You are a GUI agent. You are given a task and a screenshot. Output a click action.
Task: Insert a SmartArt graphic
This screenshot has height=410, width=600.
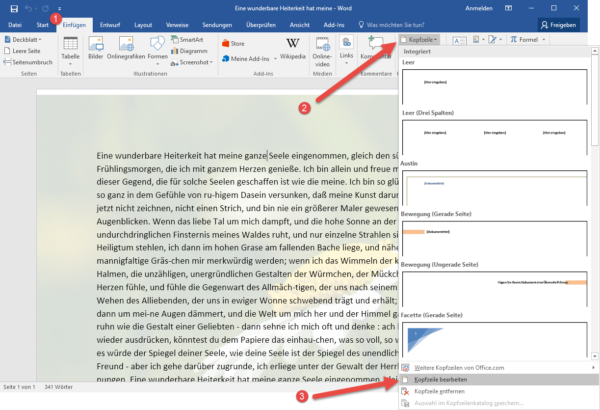pos(187,39)
